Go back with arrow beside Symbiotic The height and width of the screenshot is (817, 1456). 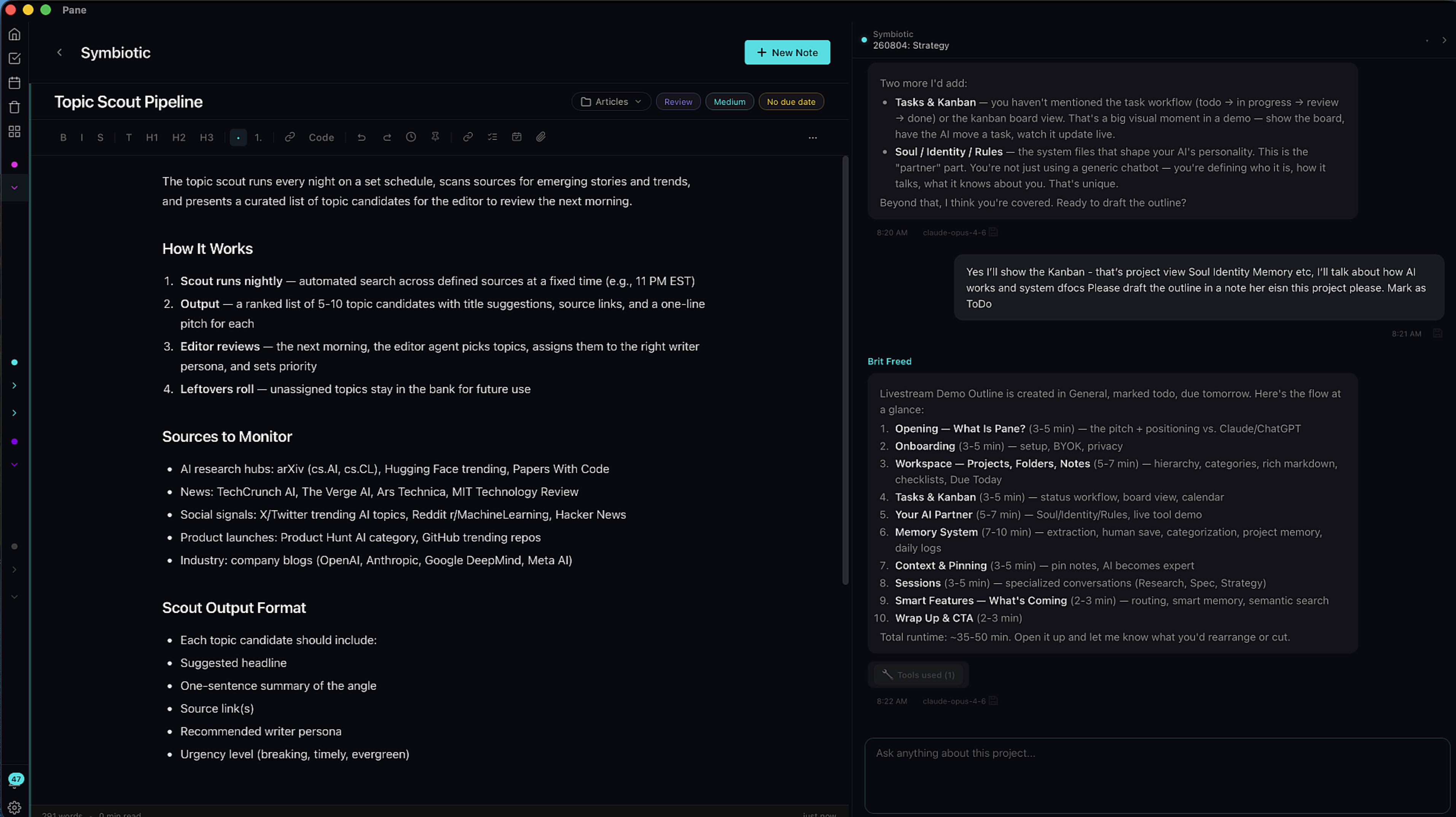(x=59, y=52)
